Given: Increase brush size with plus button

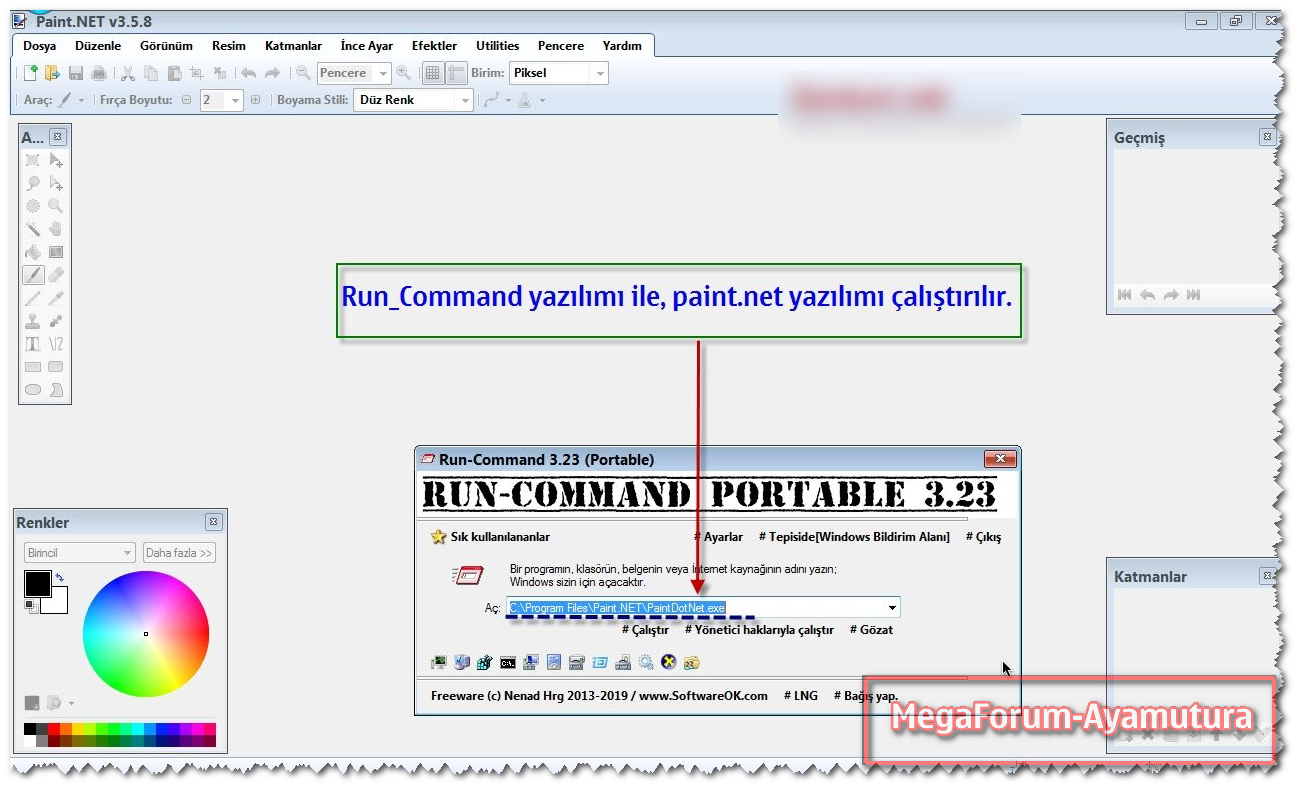Looking at the screenshot, I should [255, 100].
